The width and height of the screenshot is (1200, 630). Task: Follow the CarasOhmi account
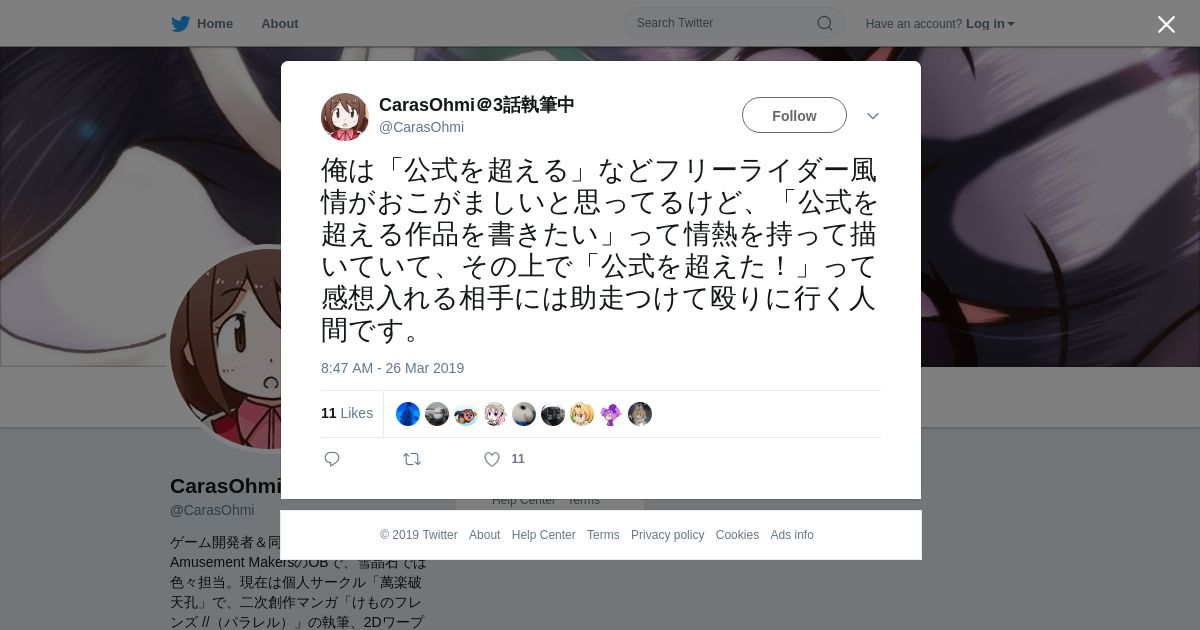coord(794,116)
